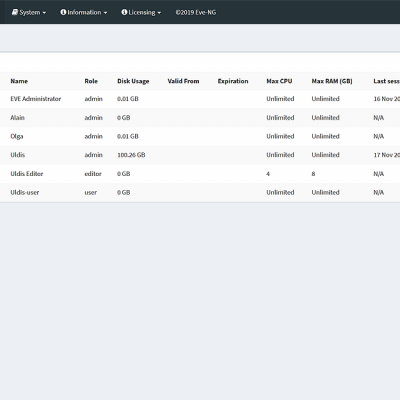Click the Max CPU column header
This screenshot has height=400, width=400.
tap(279, 81)
